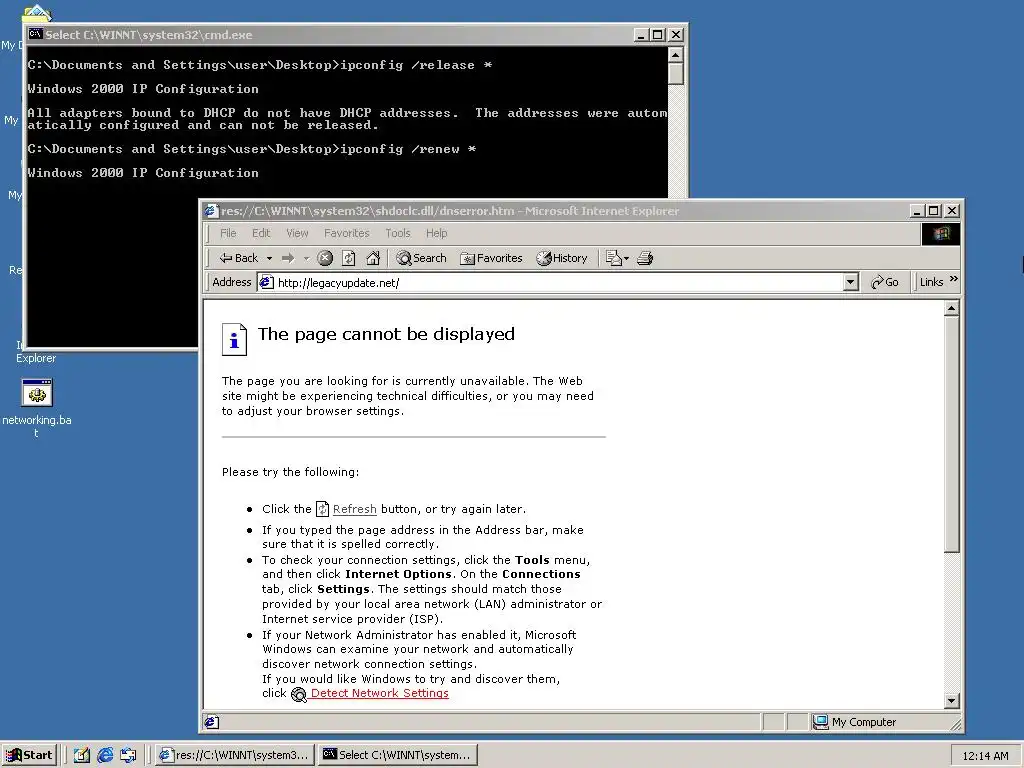Click the taskbar clock showing 12:14 AM

click(985, 756)
